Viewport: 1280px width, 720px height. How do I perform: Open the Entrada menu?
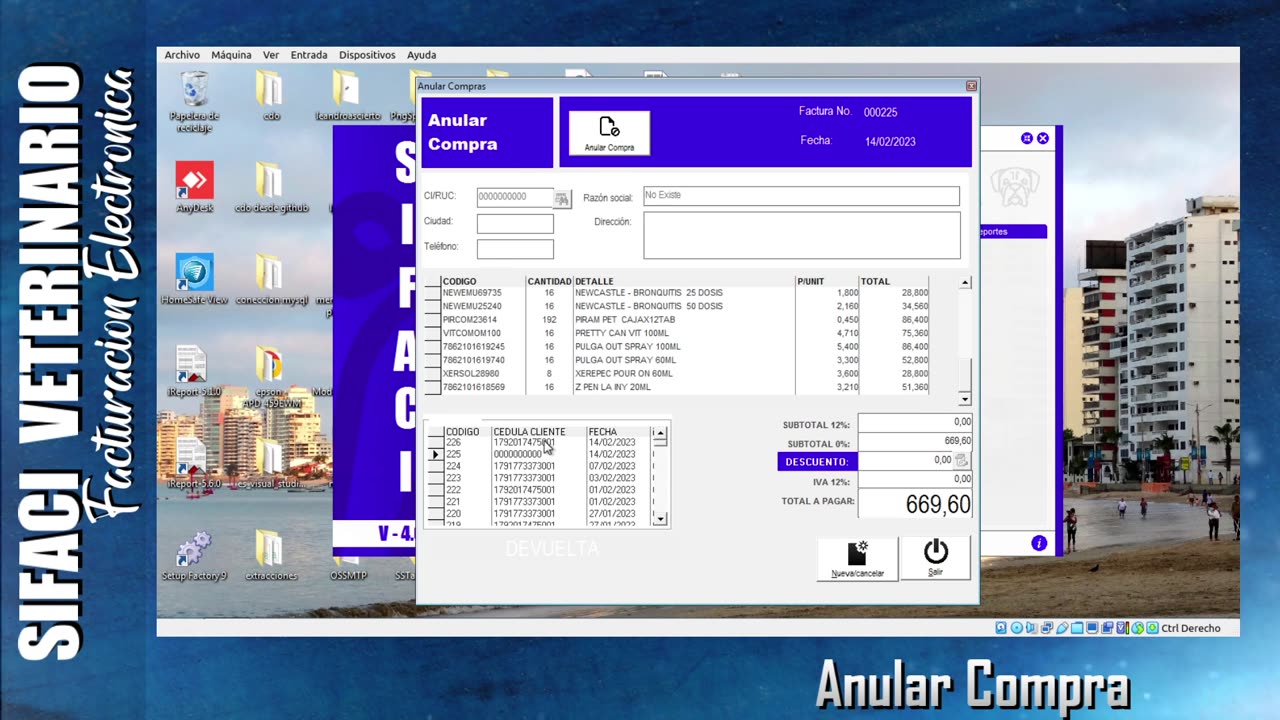(309, 55)
